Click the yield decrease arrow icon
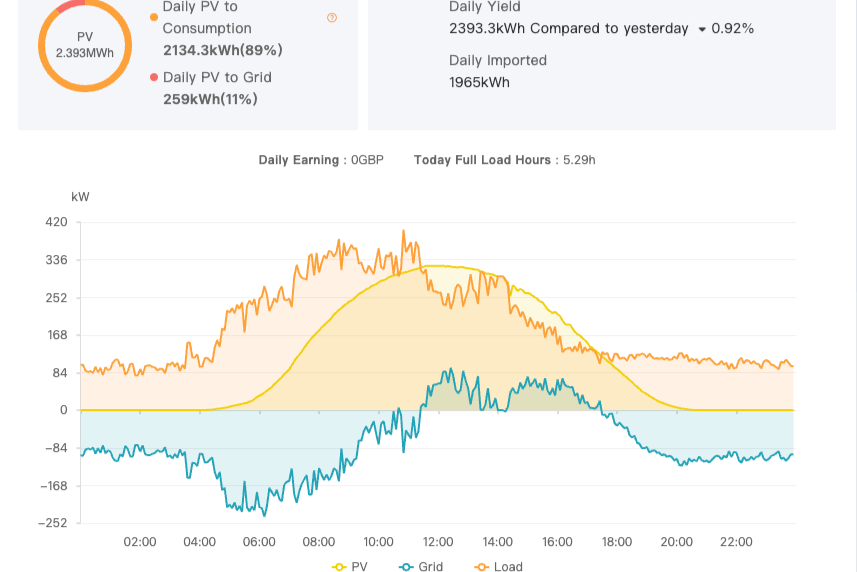 tap(702, 29)
